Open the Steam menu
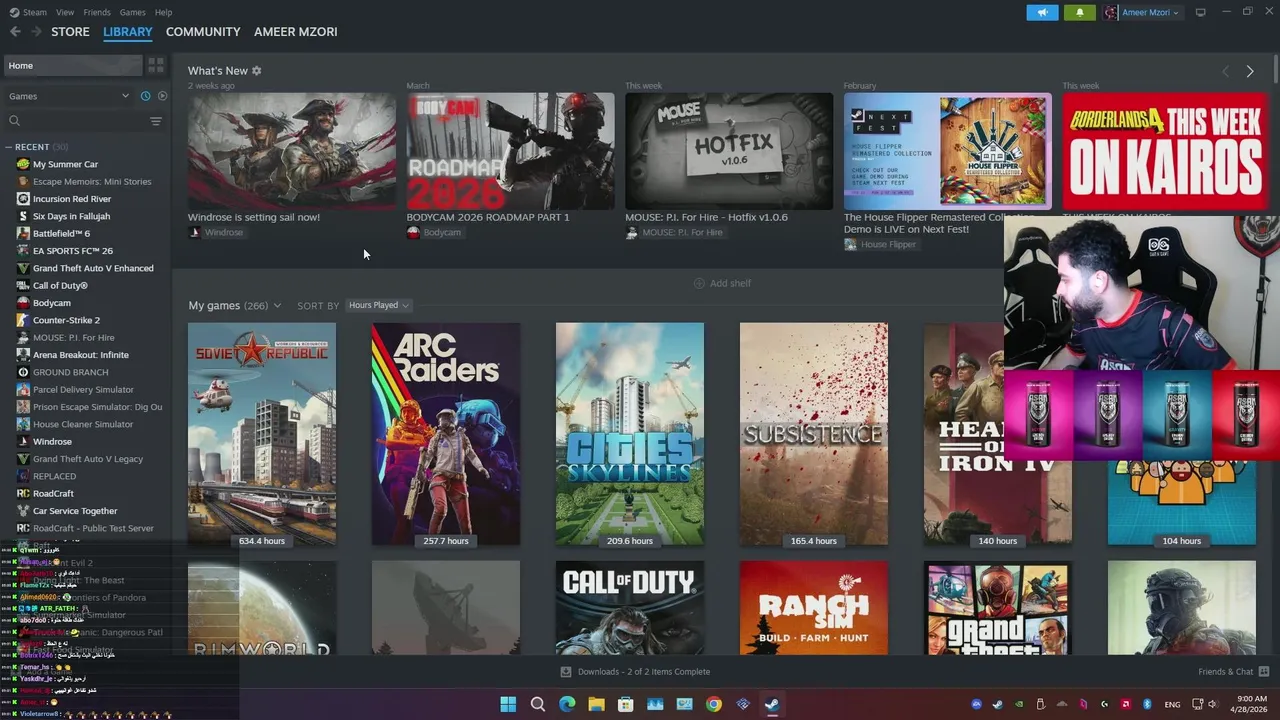 pyautogui.click(x=29, y=12)
